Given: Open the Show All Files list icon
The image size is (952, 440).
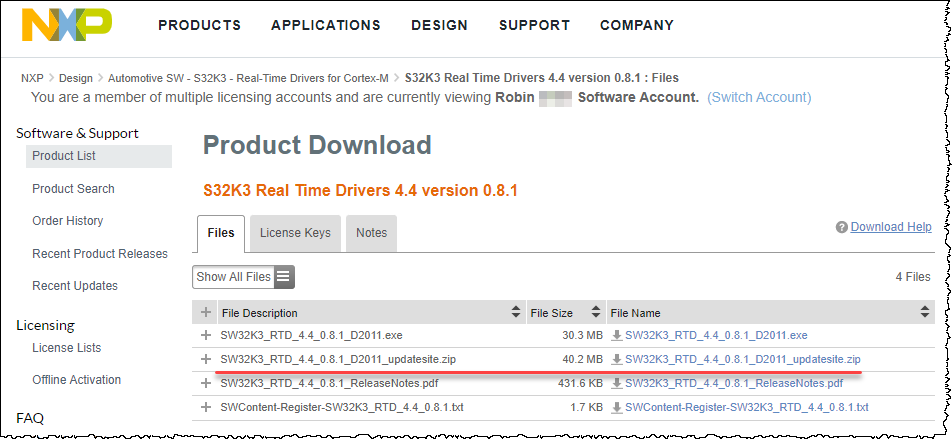Looking at the screenshot, I should pyautogui.click(x=284, y=277).
